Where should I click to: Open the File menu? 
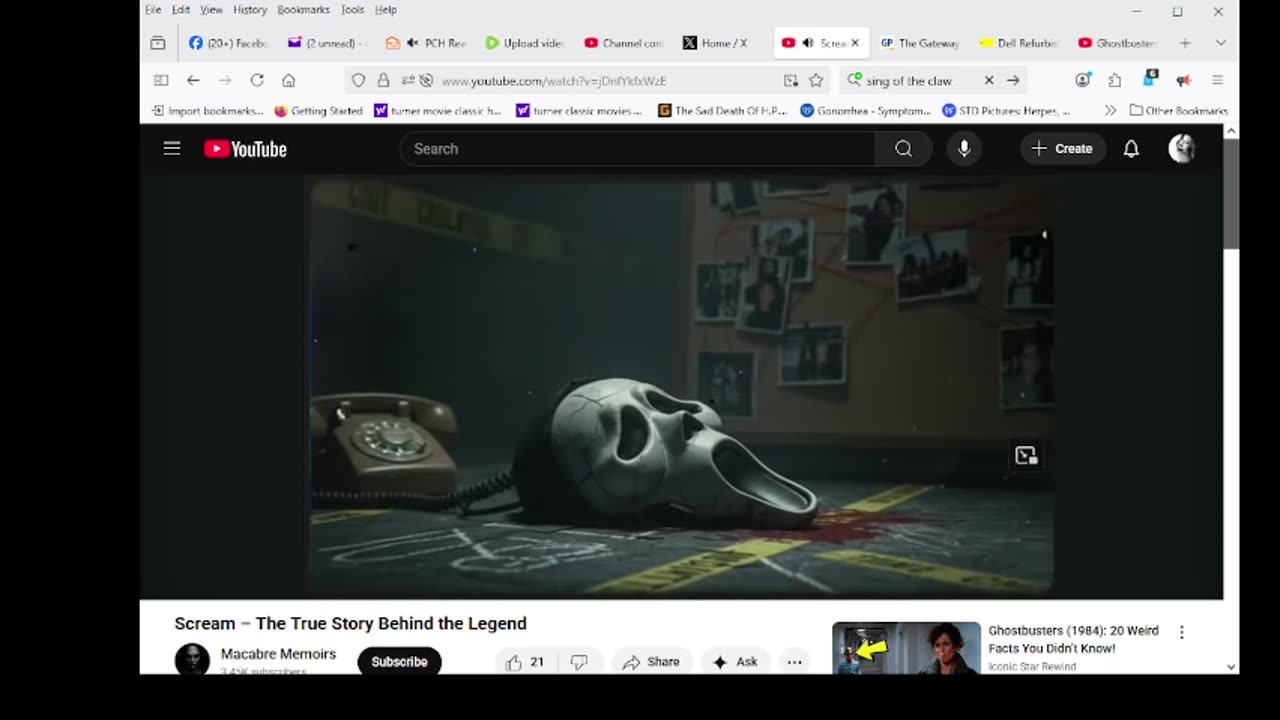tap(153, 10)
